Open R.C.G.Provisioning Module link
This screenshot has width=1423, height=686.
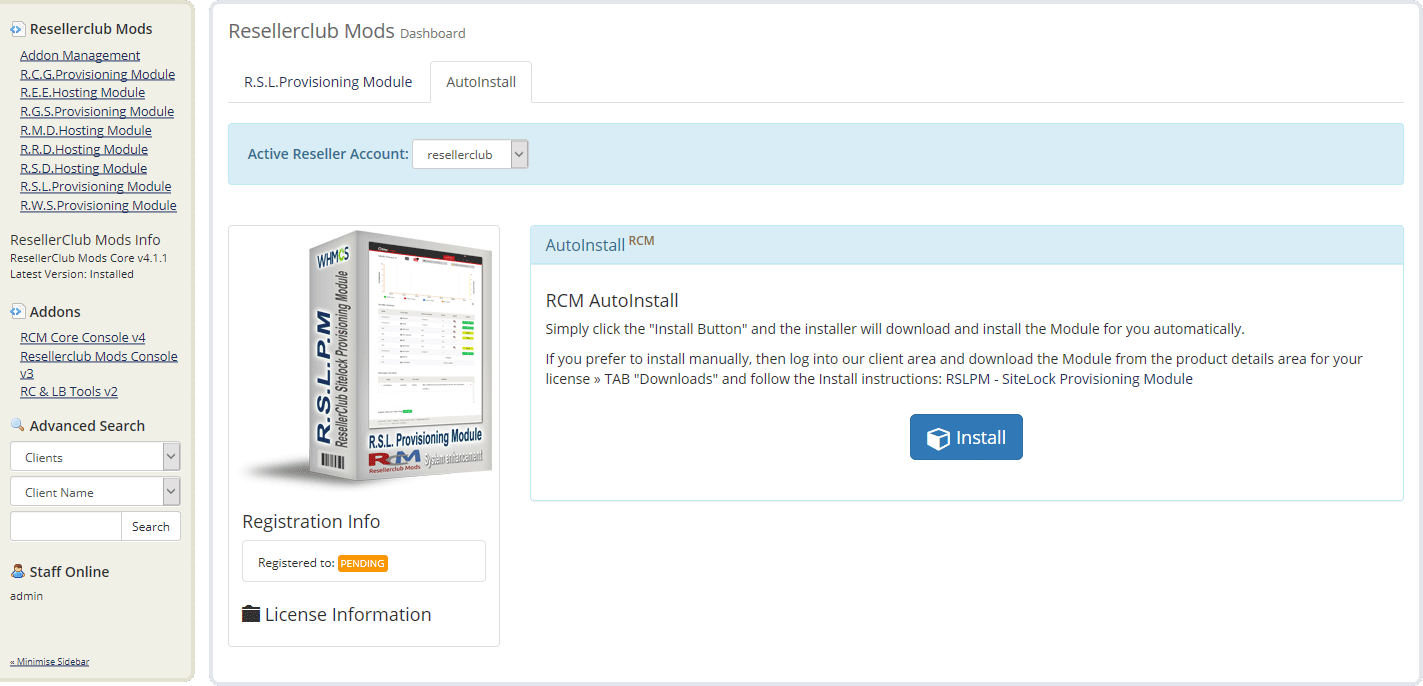click(x=97, y=74)
